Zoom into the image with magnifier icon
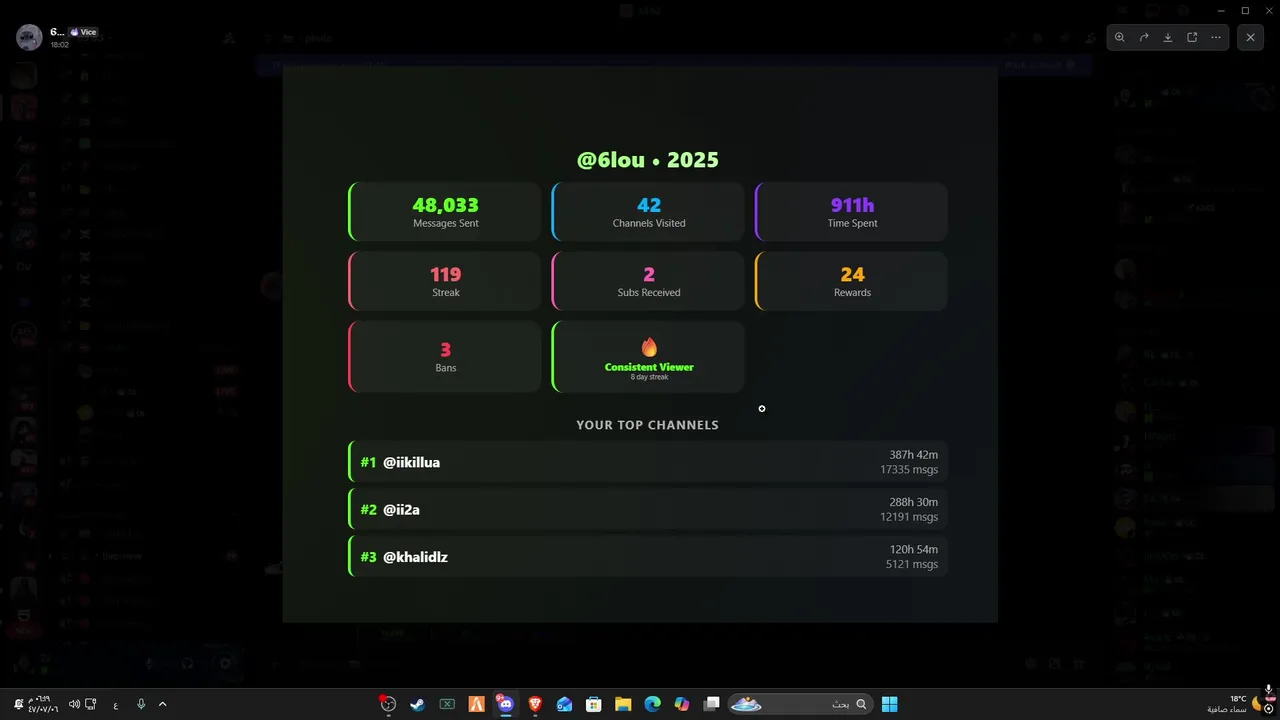The width and height of the screenshot is (1280, 720). click(x=1120, y=37)
